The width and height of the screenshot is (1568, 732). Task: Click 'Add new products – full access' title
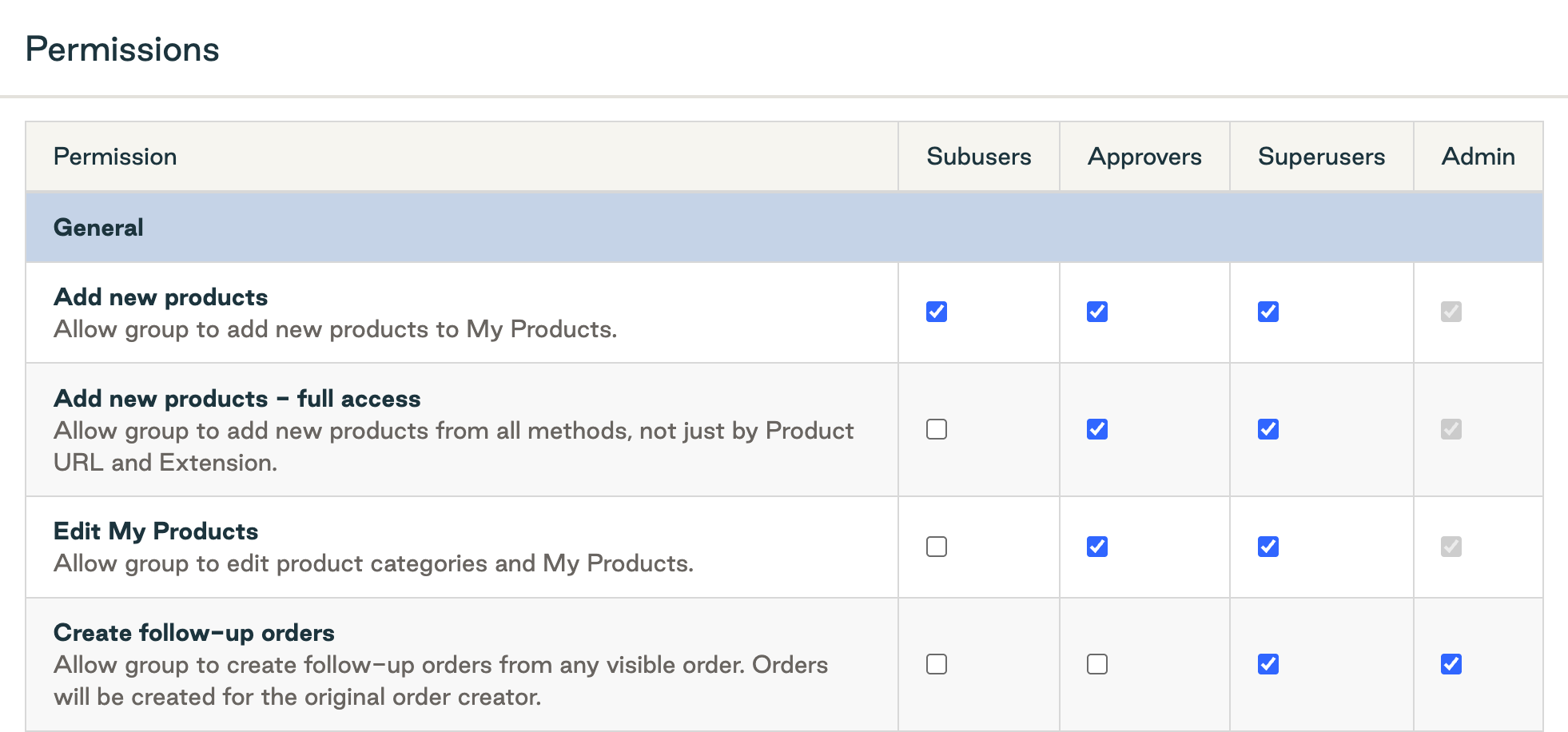pos(237,399)
